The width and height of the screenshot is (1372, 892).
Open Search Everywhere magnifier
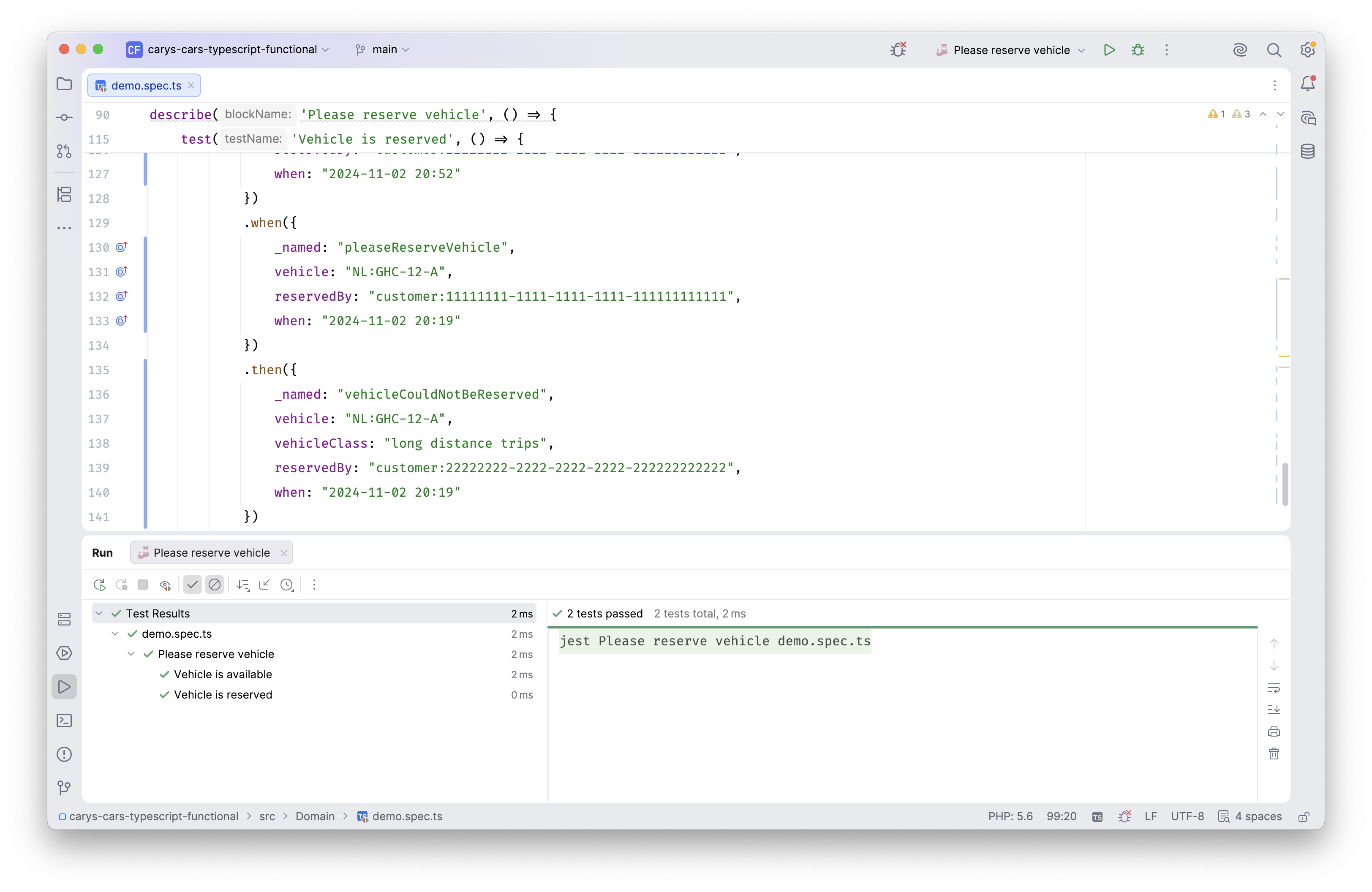tap(1274, 50)
